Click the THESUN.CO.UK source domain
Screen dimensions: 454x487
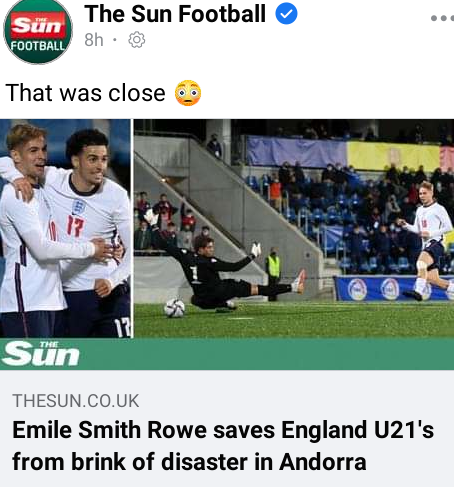(76, 401)
